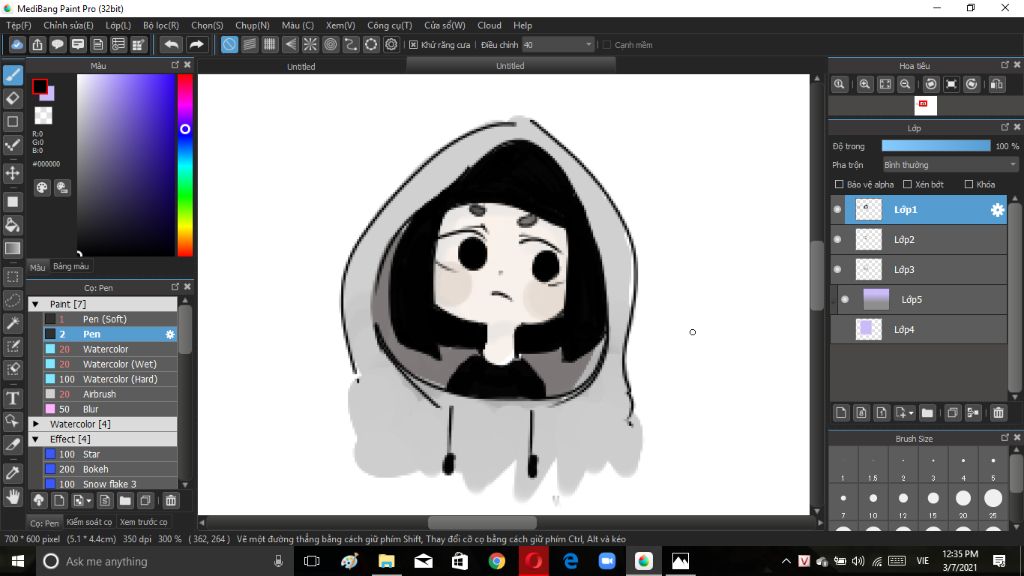Hide layer Lớp5 with its visibility dot
The width and height of the screenshot is (1024, 576).
coord(845,300)
